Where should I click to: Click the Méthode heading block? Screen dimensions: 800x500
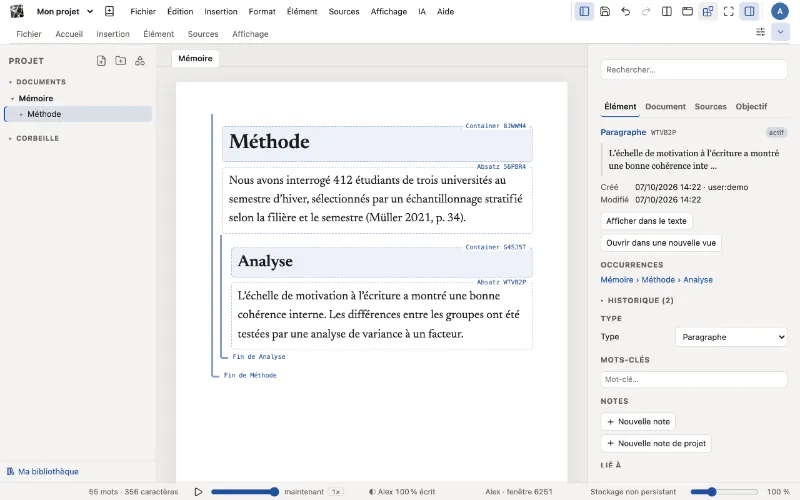point(377,143)
